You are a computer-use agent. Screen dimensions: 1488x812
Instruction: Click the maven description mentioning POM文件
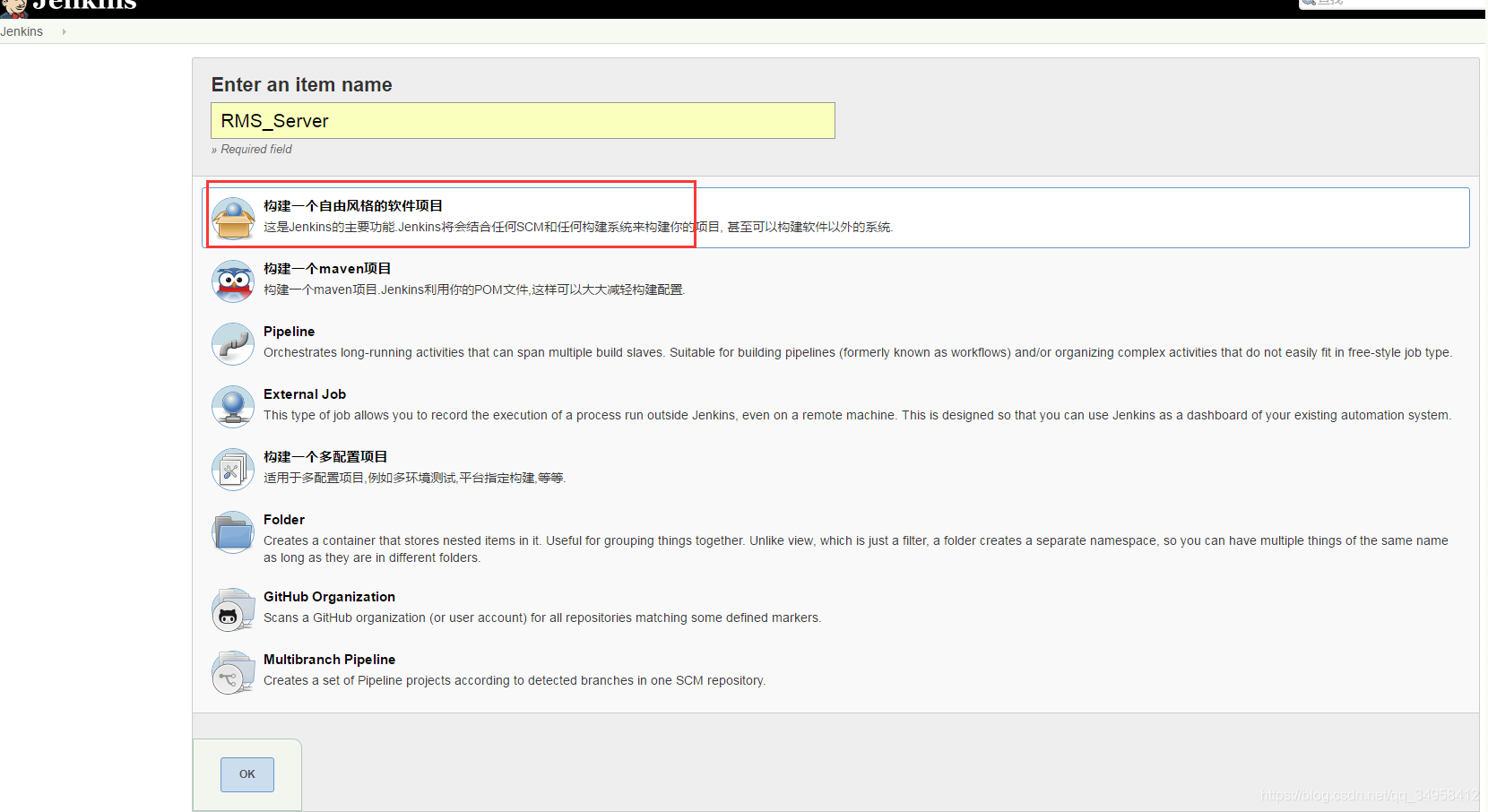474,289
